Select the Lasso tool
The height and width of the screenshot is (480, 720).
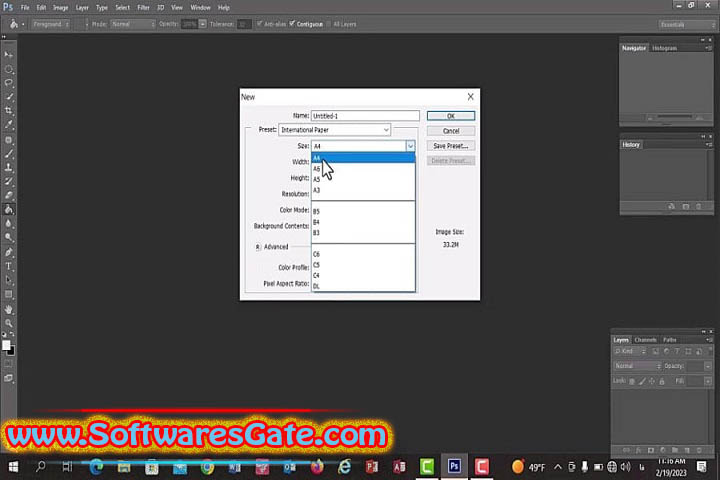[x=8, y=83]
